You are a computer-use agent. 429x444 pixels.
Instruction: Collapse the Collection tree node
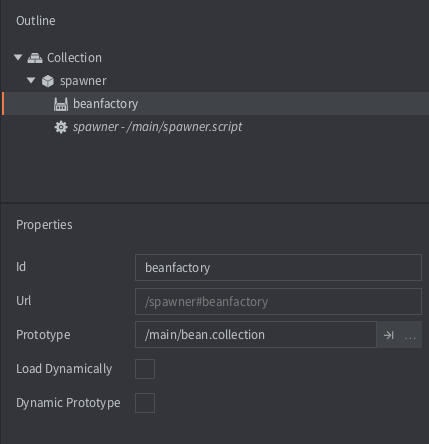(x=18, y=57)
